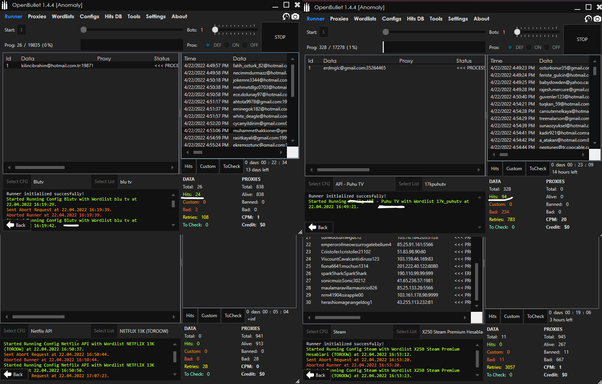Click right arrow of Blutv data list scrollbar
Viewport: 602px width, 384px height.
172,167
